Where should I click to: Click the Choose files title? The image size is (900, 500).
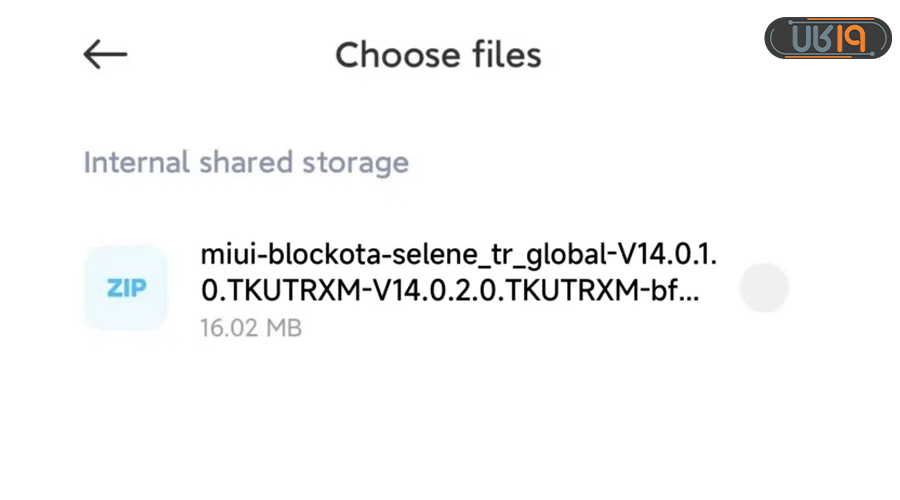[x=438, y=55]
